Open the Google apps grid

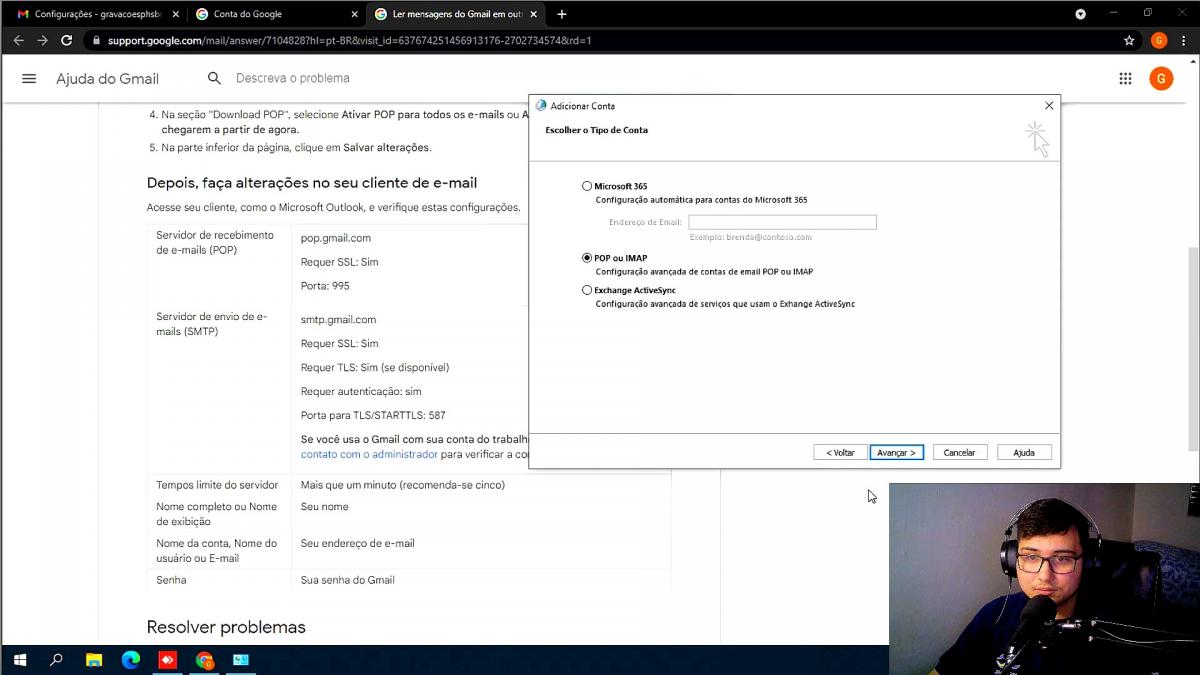point(1125,79)
